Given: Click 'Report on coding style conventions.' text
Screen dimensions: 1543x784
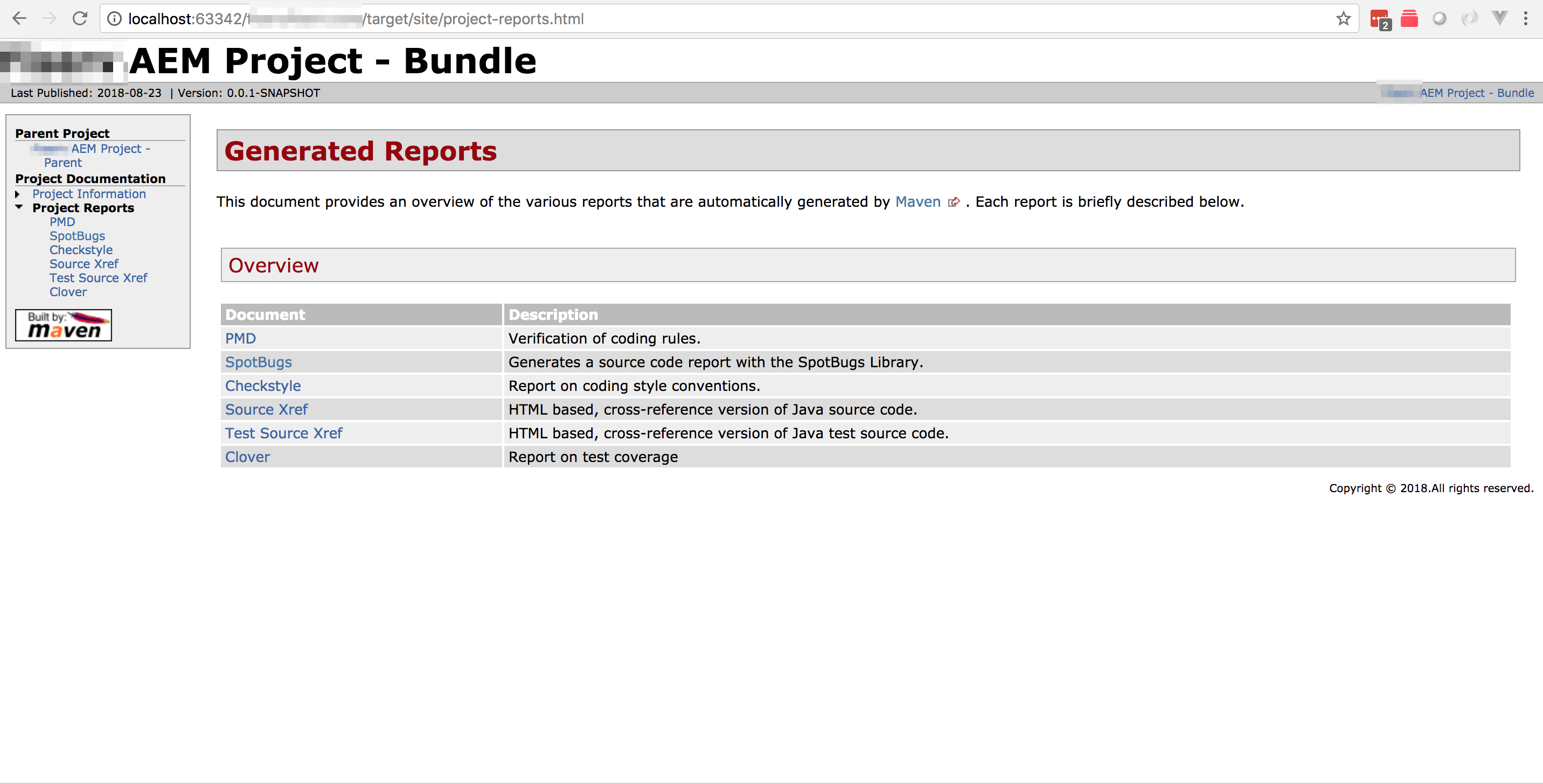Looking at the screenshot, I should 634,386.
